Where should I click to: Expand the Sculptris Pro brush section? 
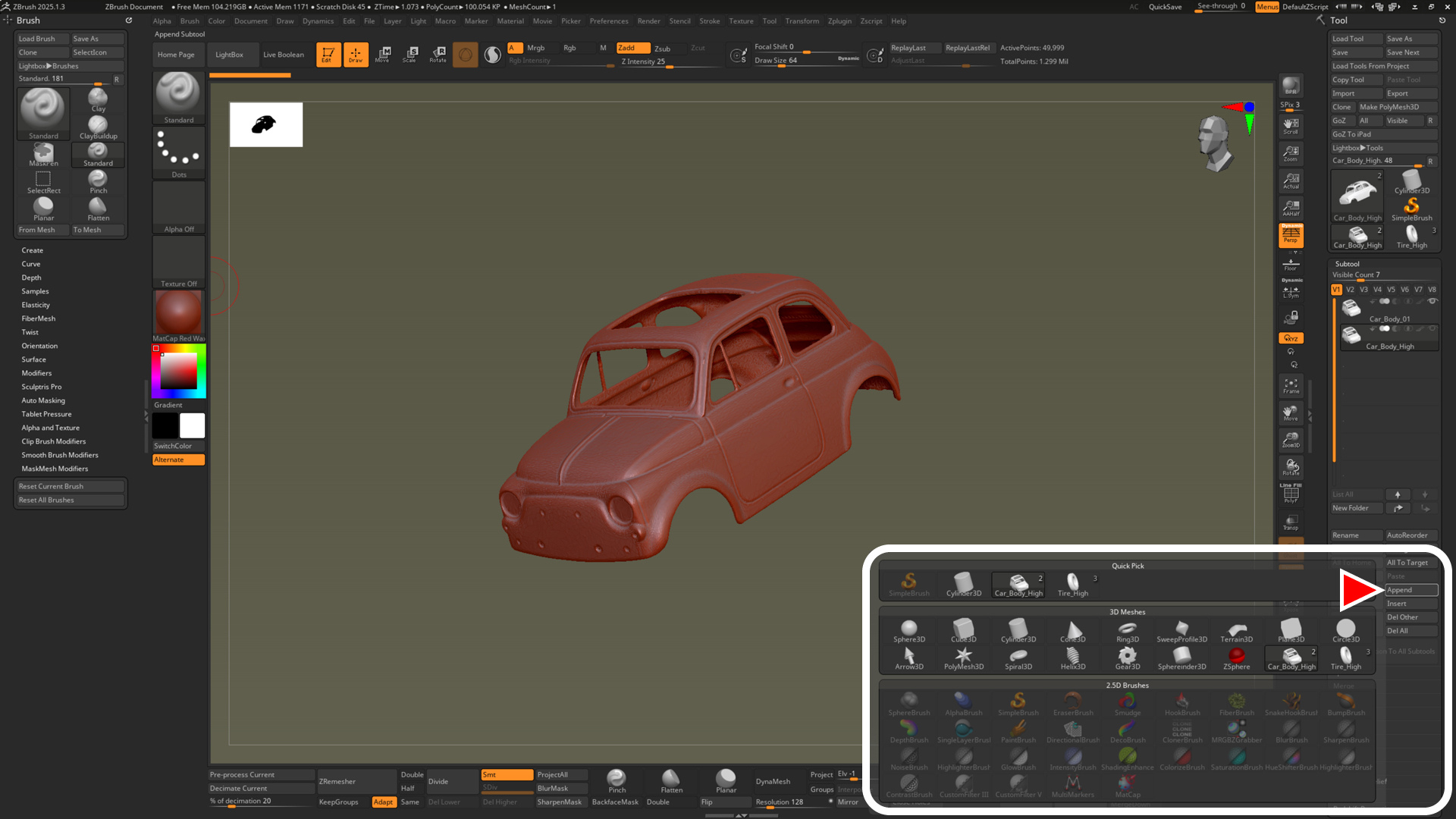(42, 387)
